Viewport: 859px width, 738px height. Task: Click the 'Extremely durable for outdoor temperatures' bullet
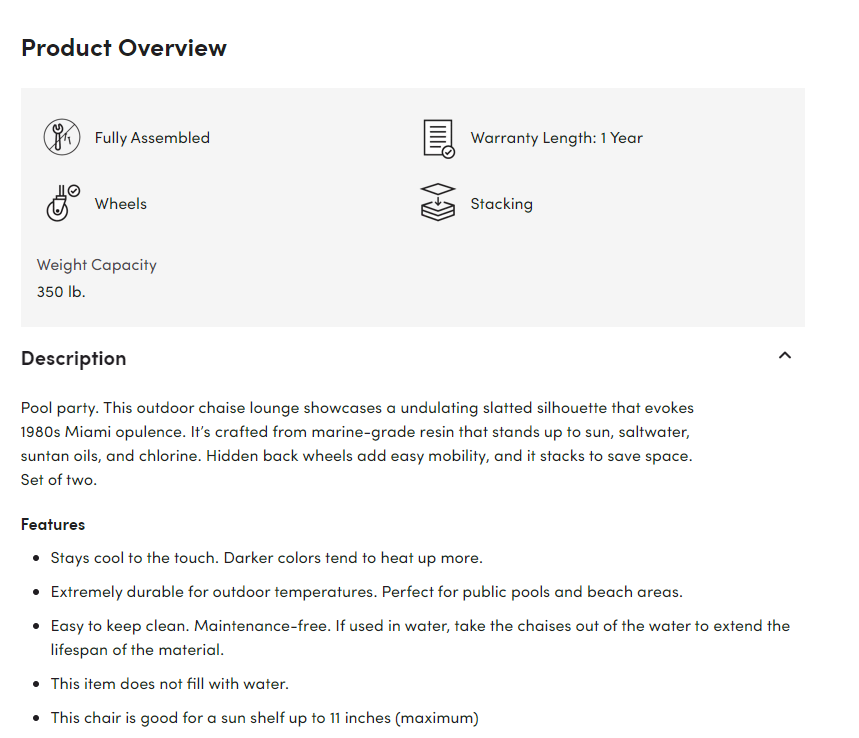[366, 592]
